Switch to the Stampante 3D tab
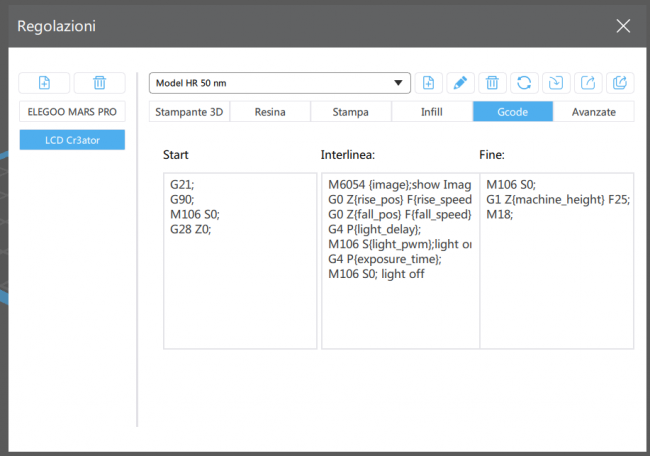 pos(189,112)
